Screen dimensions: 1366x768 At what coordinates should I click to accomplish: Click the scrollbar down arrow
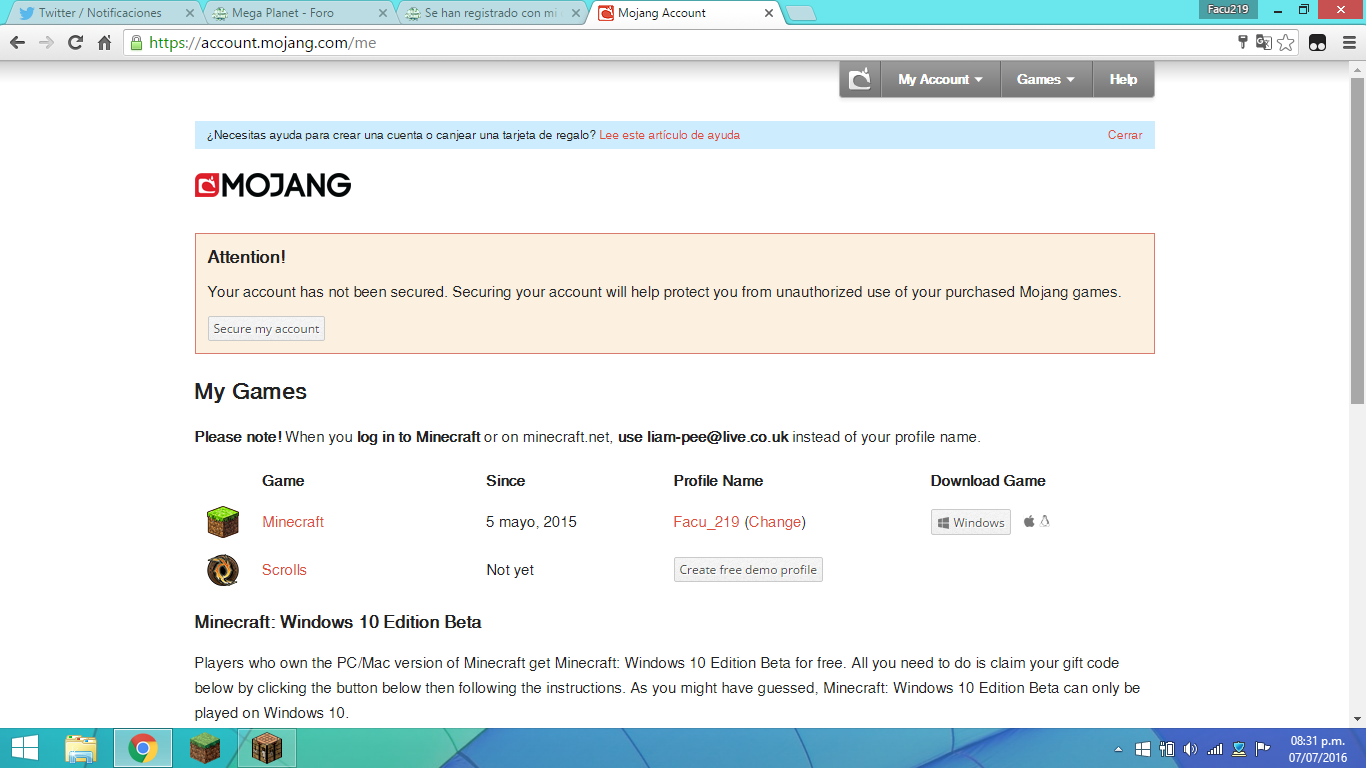1357,719
